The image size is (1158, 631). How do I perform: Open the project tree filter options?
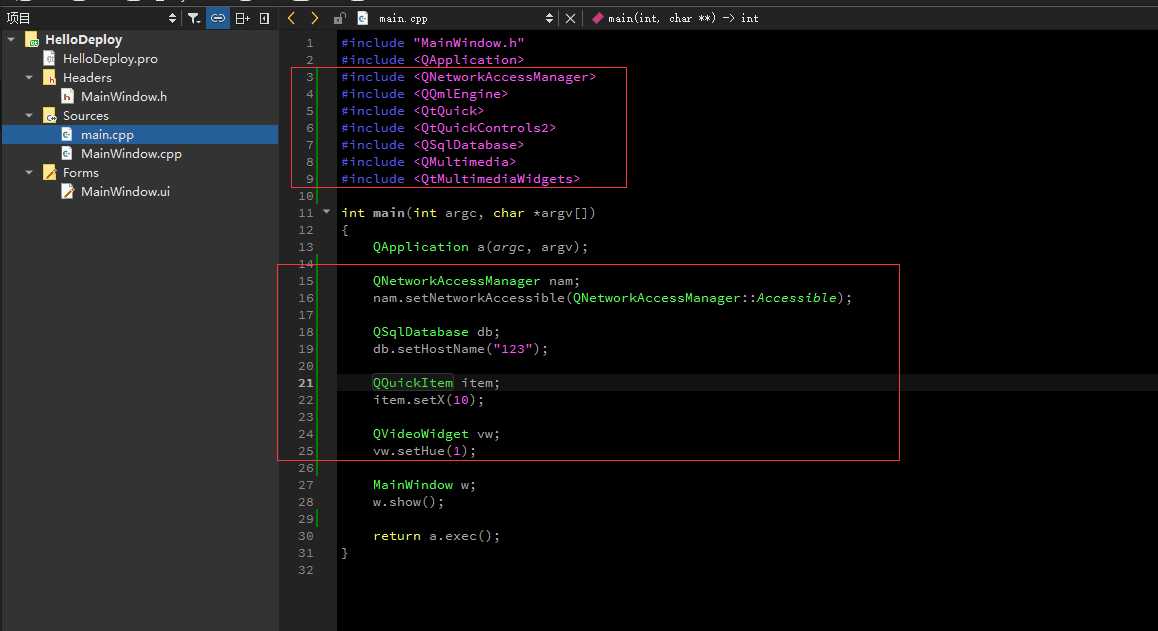(193, 18)
